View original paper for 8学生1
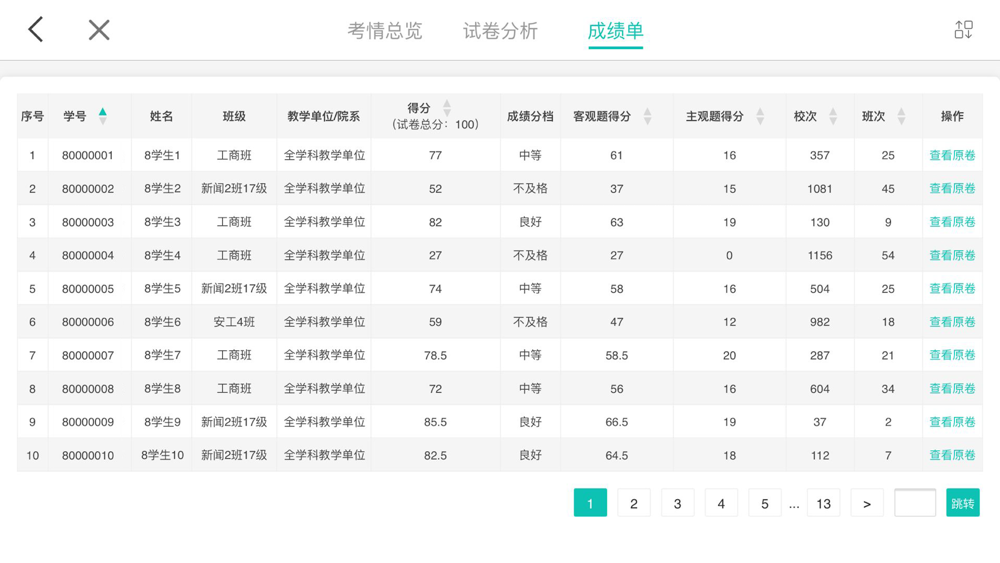 pos(952,156)
